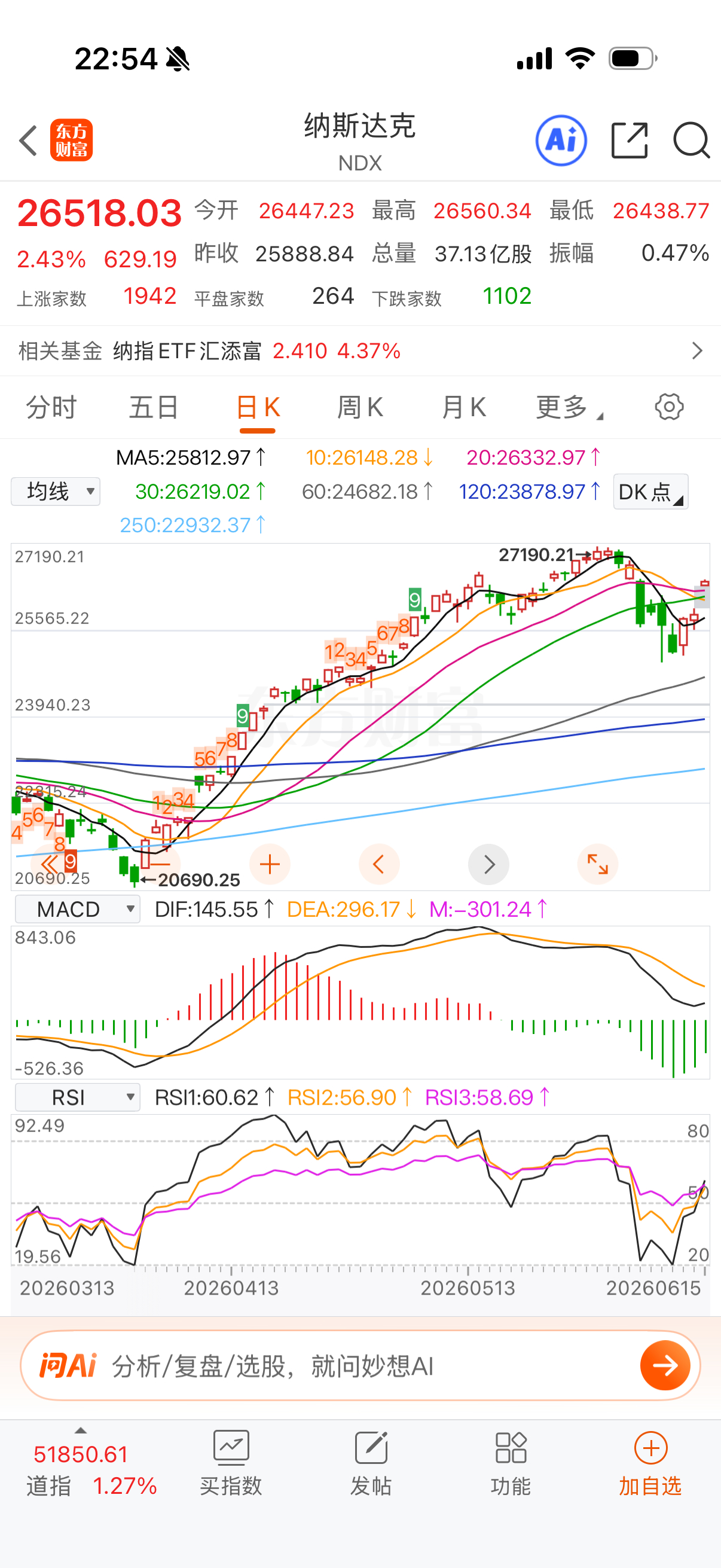Tap the 60:24682.18 moving average value

coord(368,491)
